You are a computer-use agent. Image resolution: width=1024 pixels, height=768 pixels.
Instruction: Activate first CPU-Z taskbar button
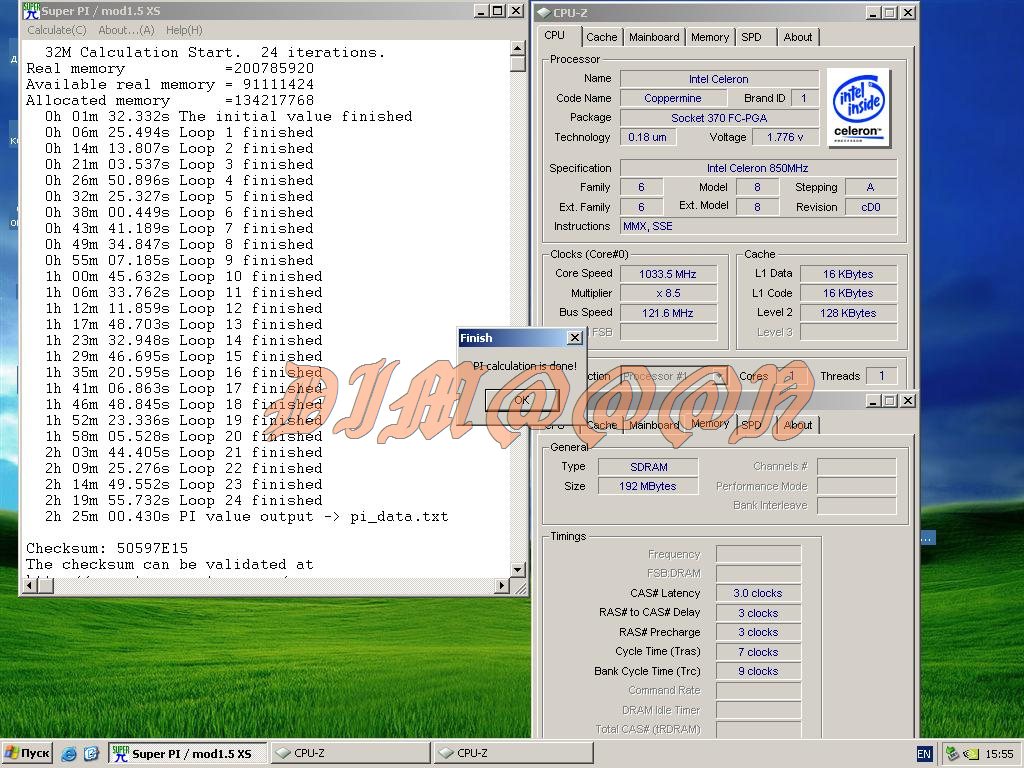pyautogui.click(x=349, y=754)
